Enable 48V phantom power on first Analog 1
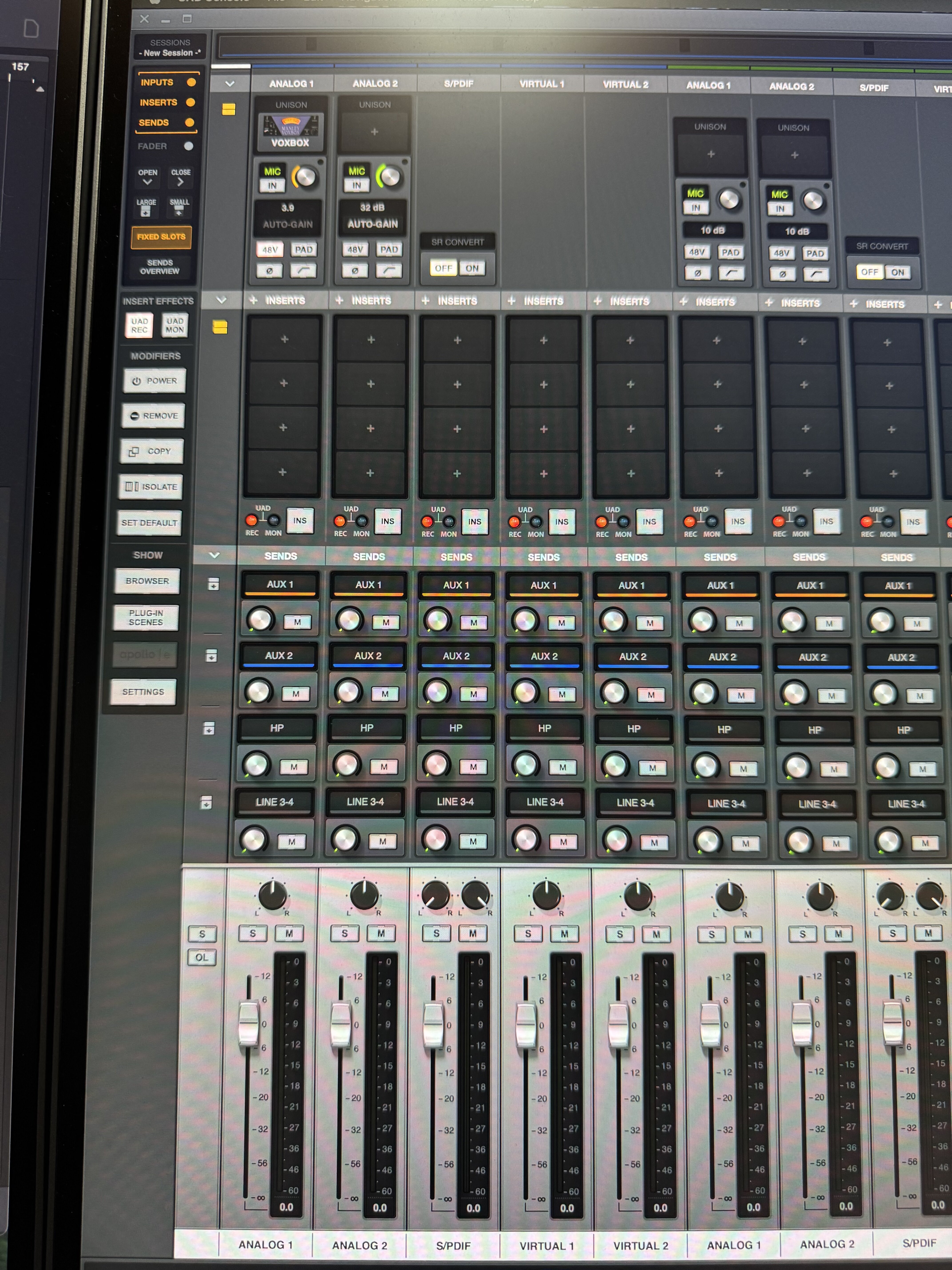Screen dimensions: 952x1270 pos(270,250)
